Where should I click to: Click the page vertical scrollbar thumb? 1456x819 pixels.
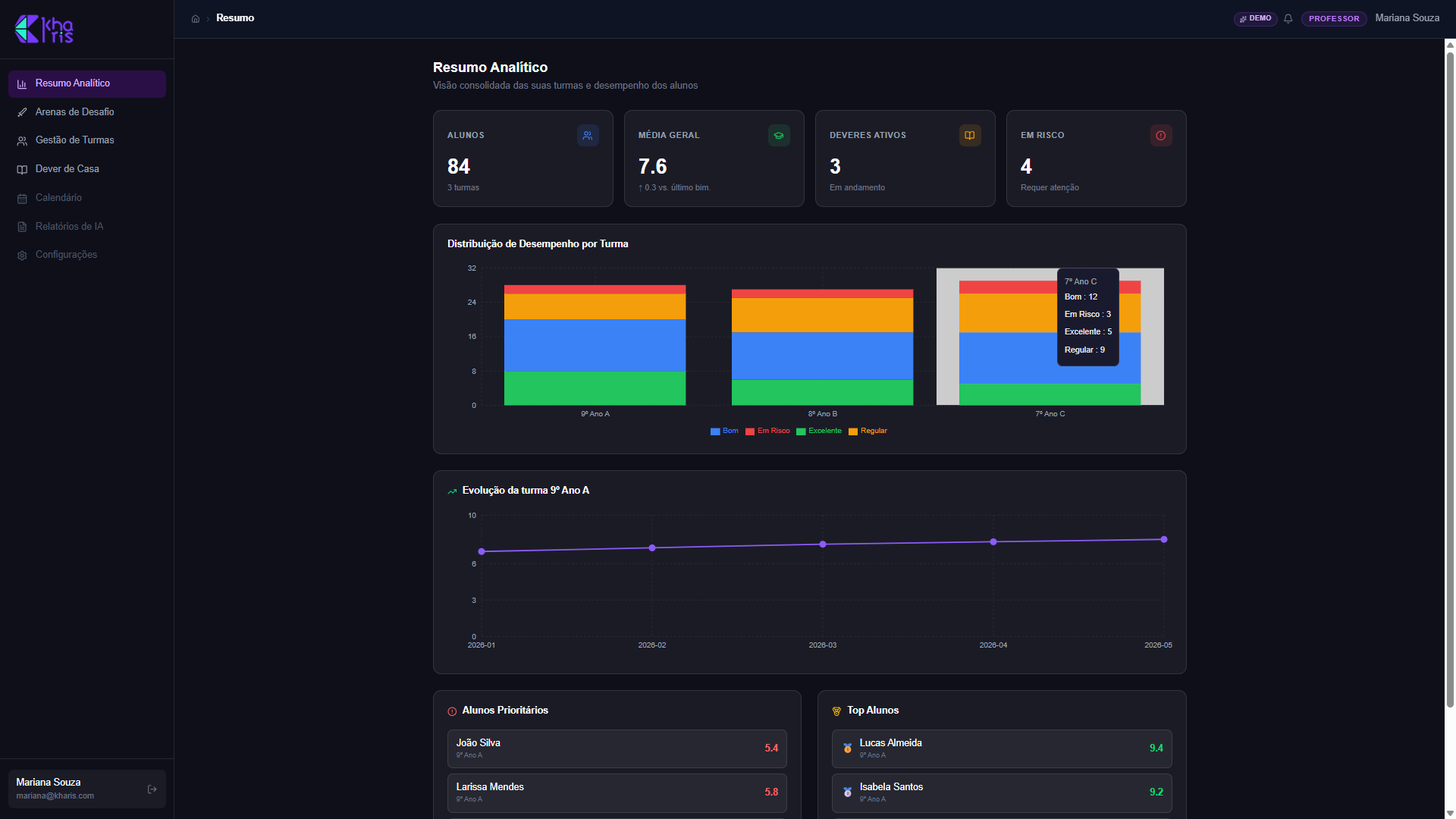1450,379
